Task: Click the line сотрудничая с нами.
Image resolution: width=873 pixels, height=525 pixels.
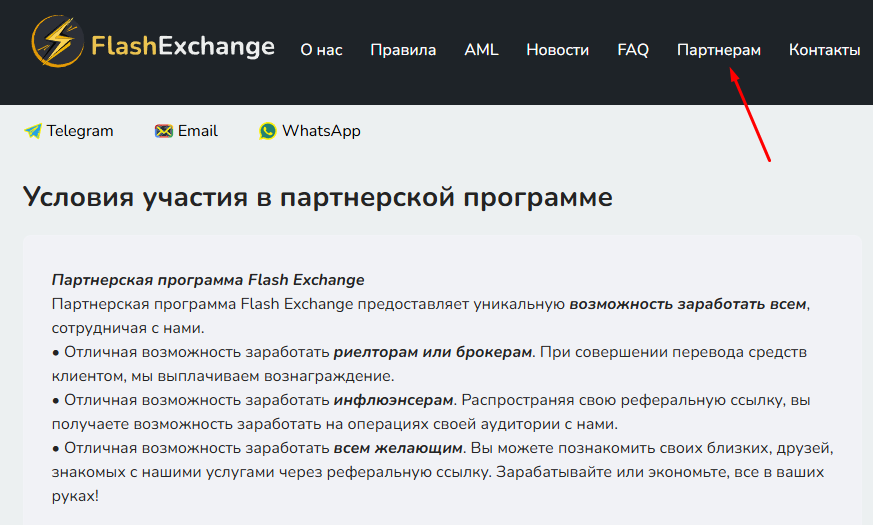Action: click(x=128, y=328)
